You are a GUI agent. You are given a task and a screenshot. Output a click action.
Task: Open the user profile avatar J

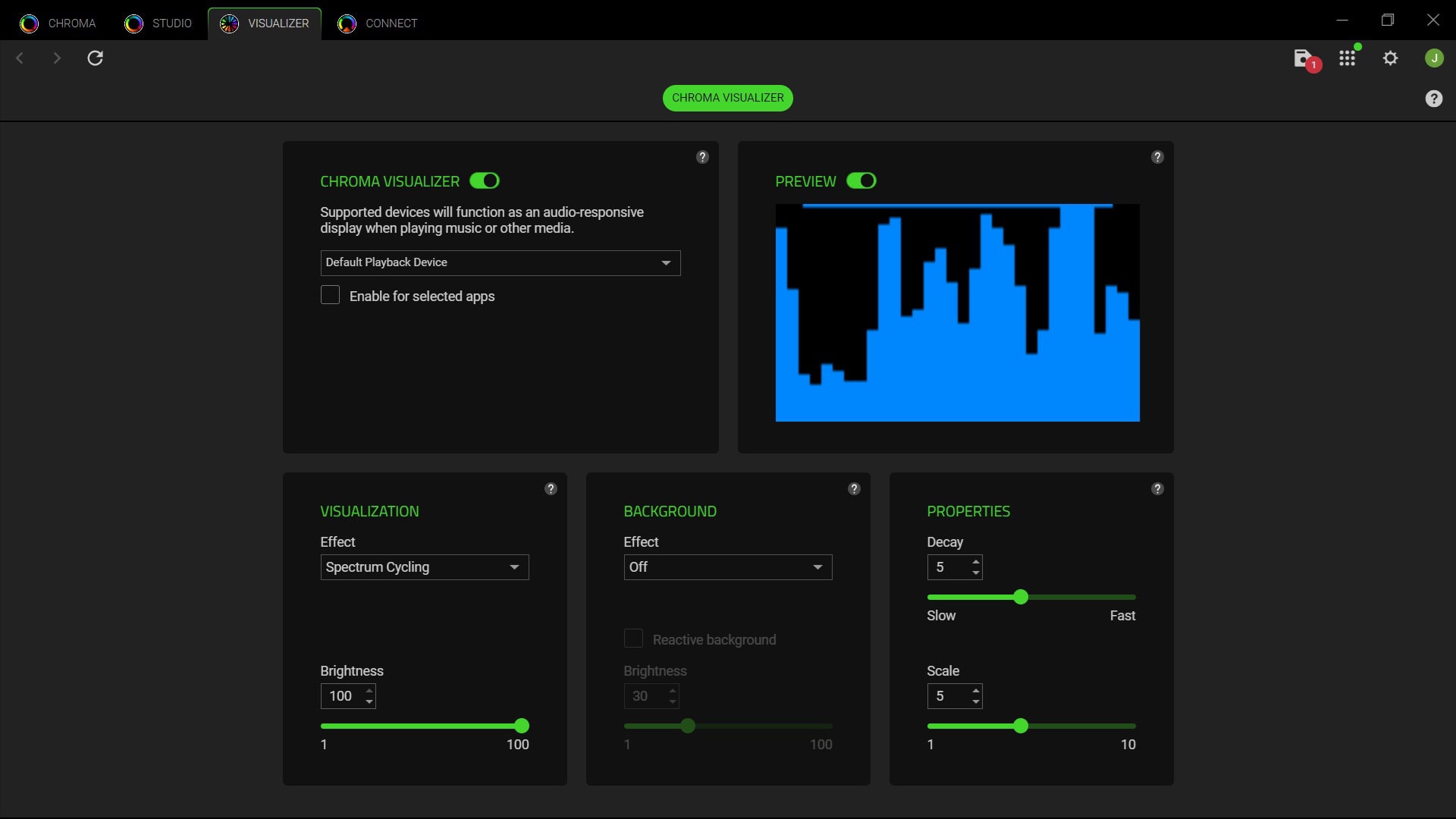[x=1433, y=58]
